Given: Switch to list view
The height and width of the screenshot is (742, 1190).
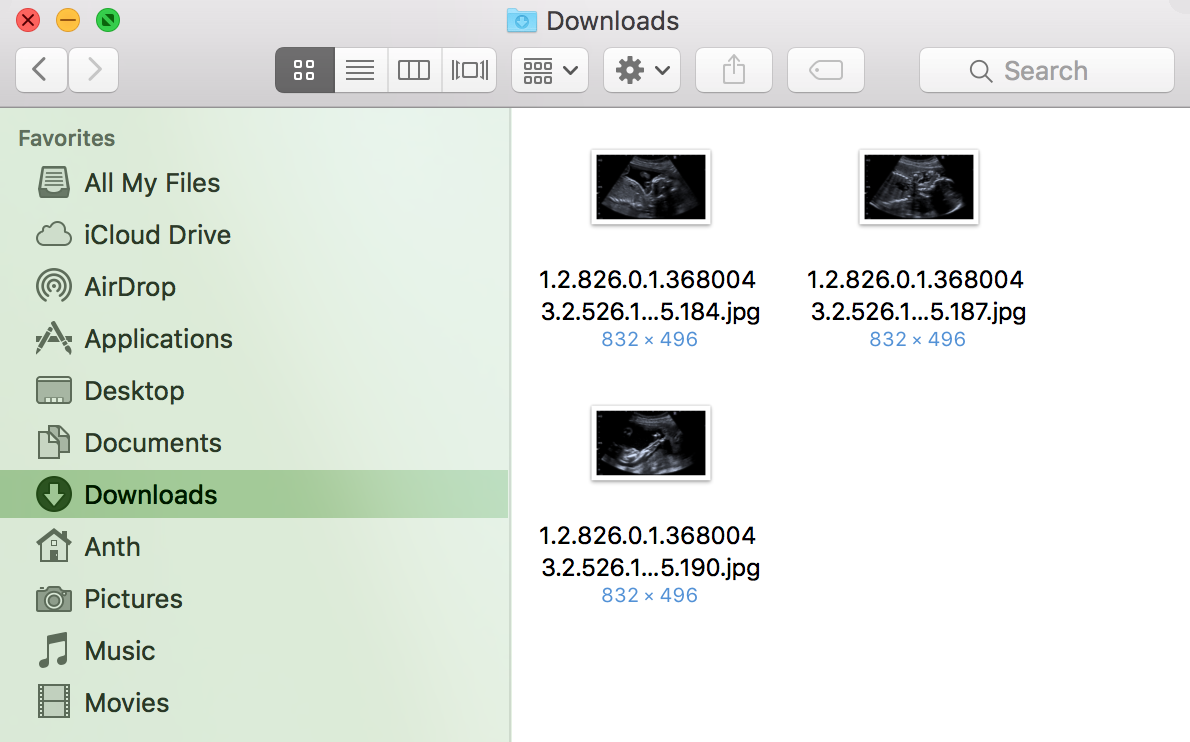Looking at the screenshot, I should [x=360, y=70].
